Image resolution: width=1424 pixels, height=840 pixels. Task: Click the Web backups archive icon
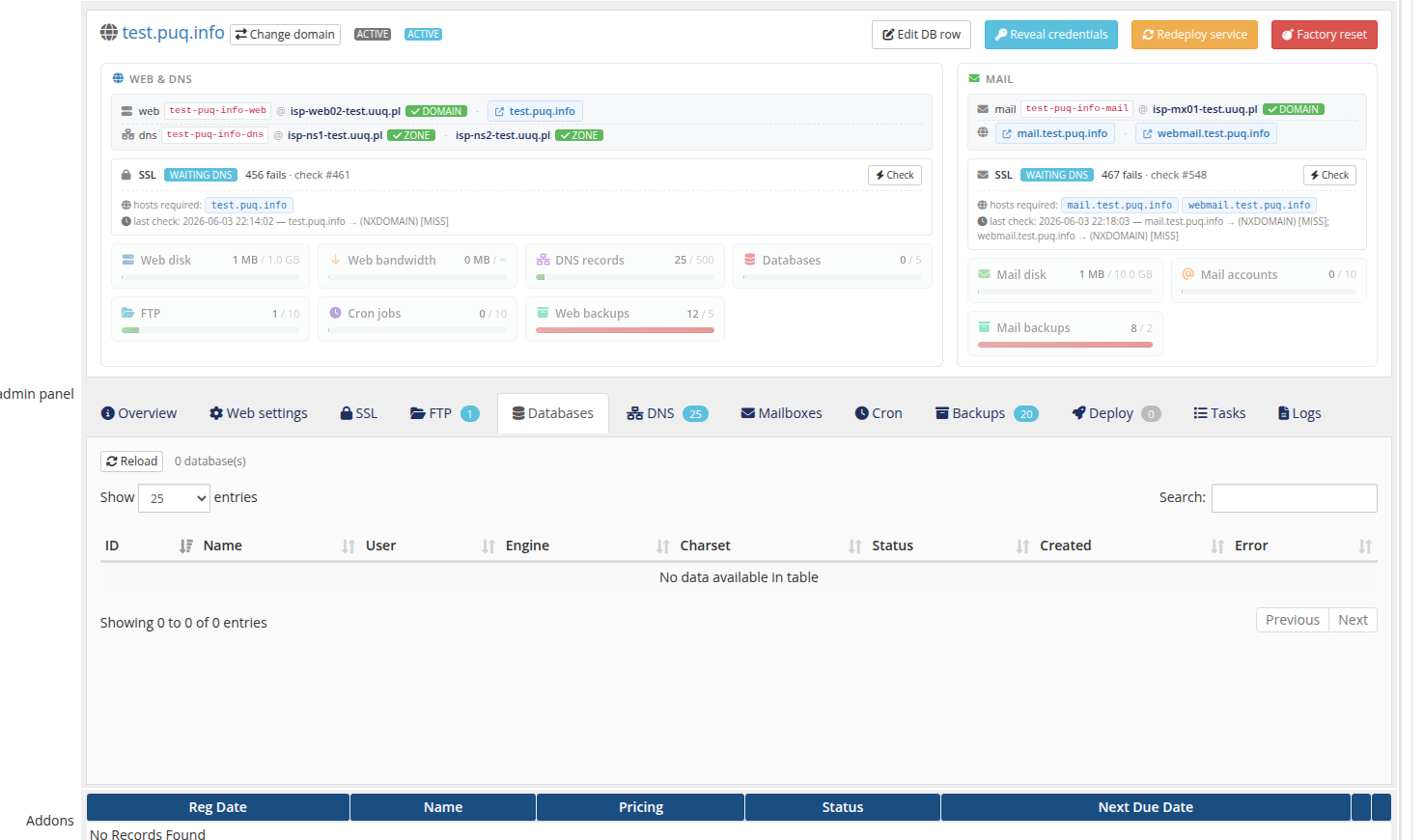click(x=543, y=313)
